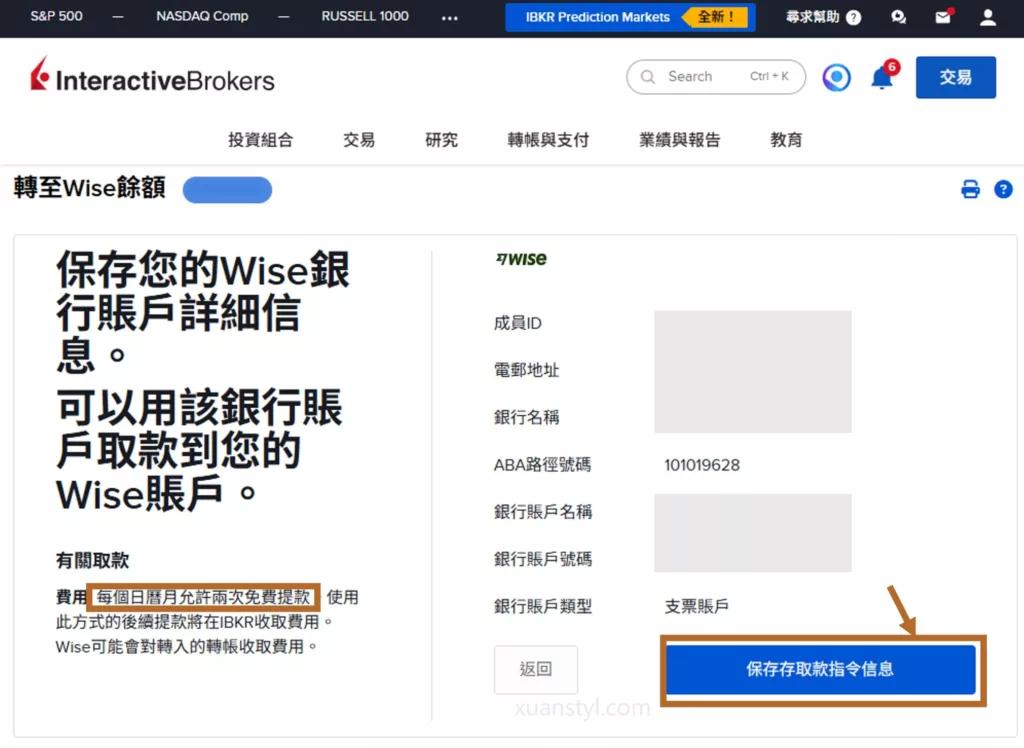
Task: Click the blue 交易 button in header
Action: point(955,77)
